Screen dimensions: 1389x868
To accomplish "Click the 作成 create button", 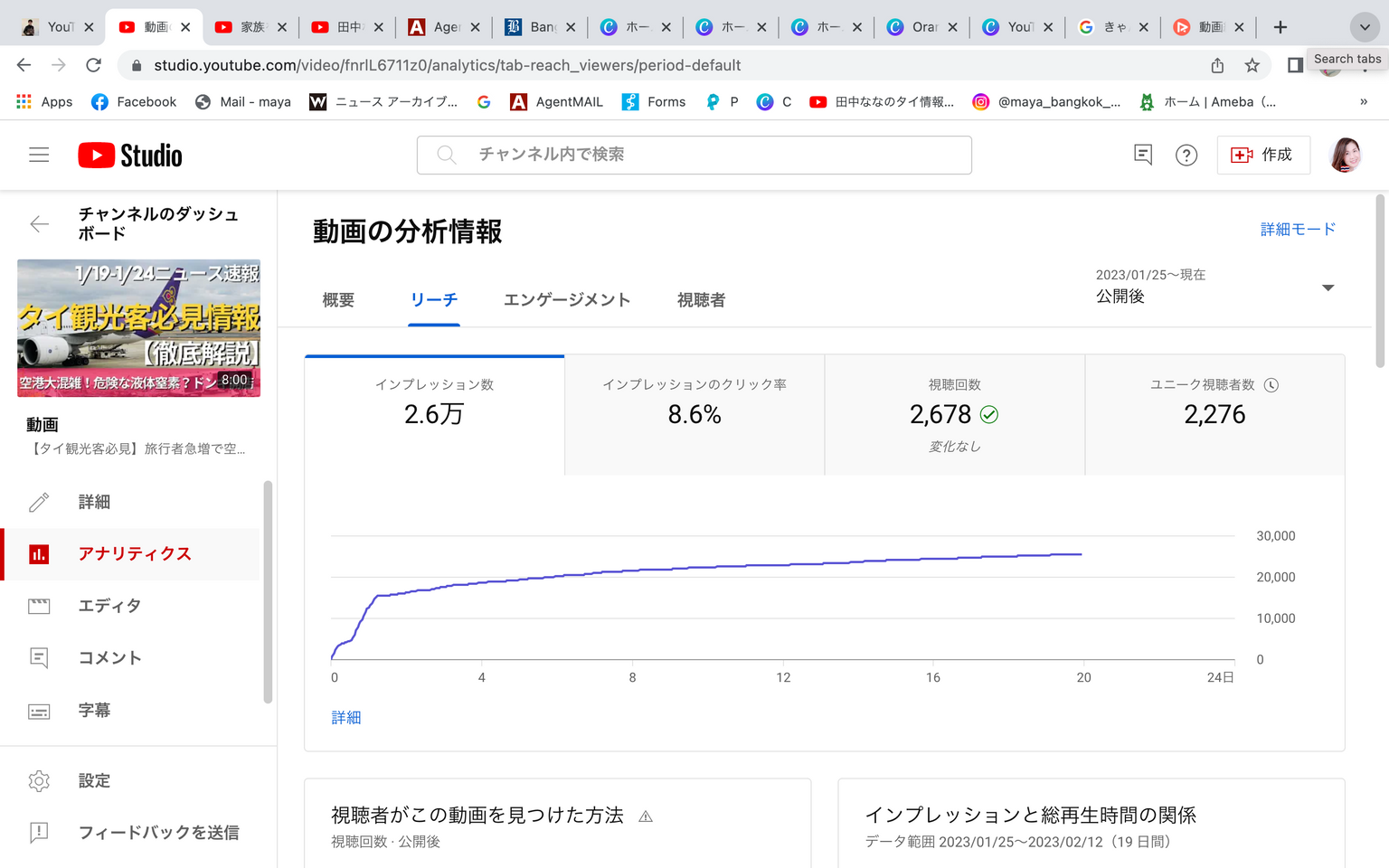I will point(1263,156).
